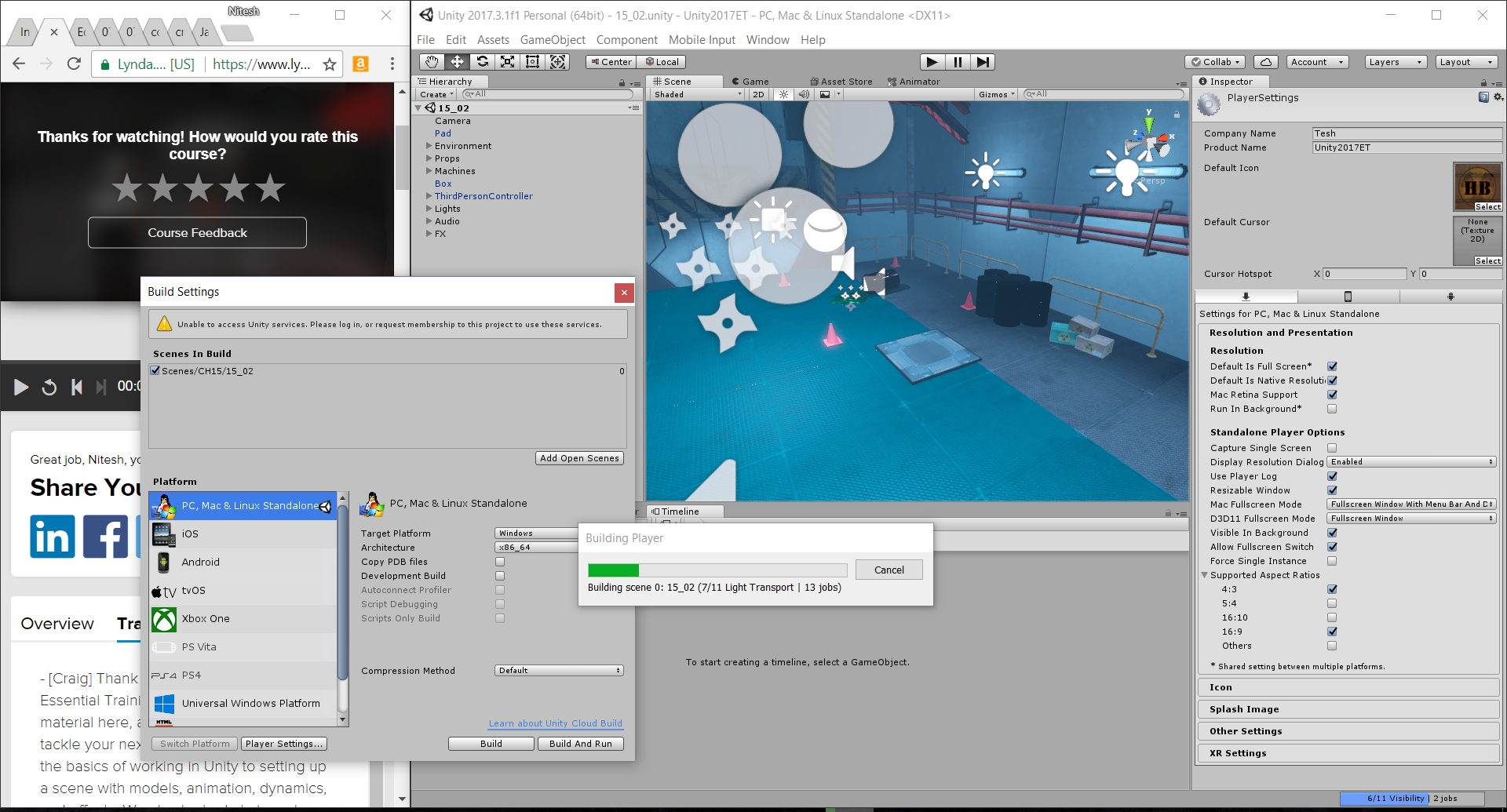Select the combined Transform tool
Image resolution: width=1507 pixels, height=812 pixels.
click(x=557, y=62)
